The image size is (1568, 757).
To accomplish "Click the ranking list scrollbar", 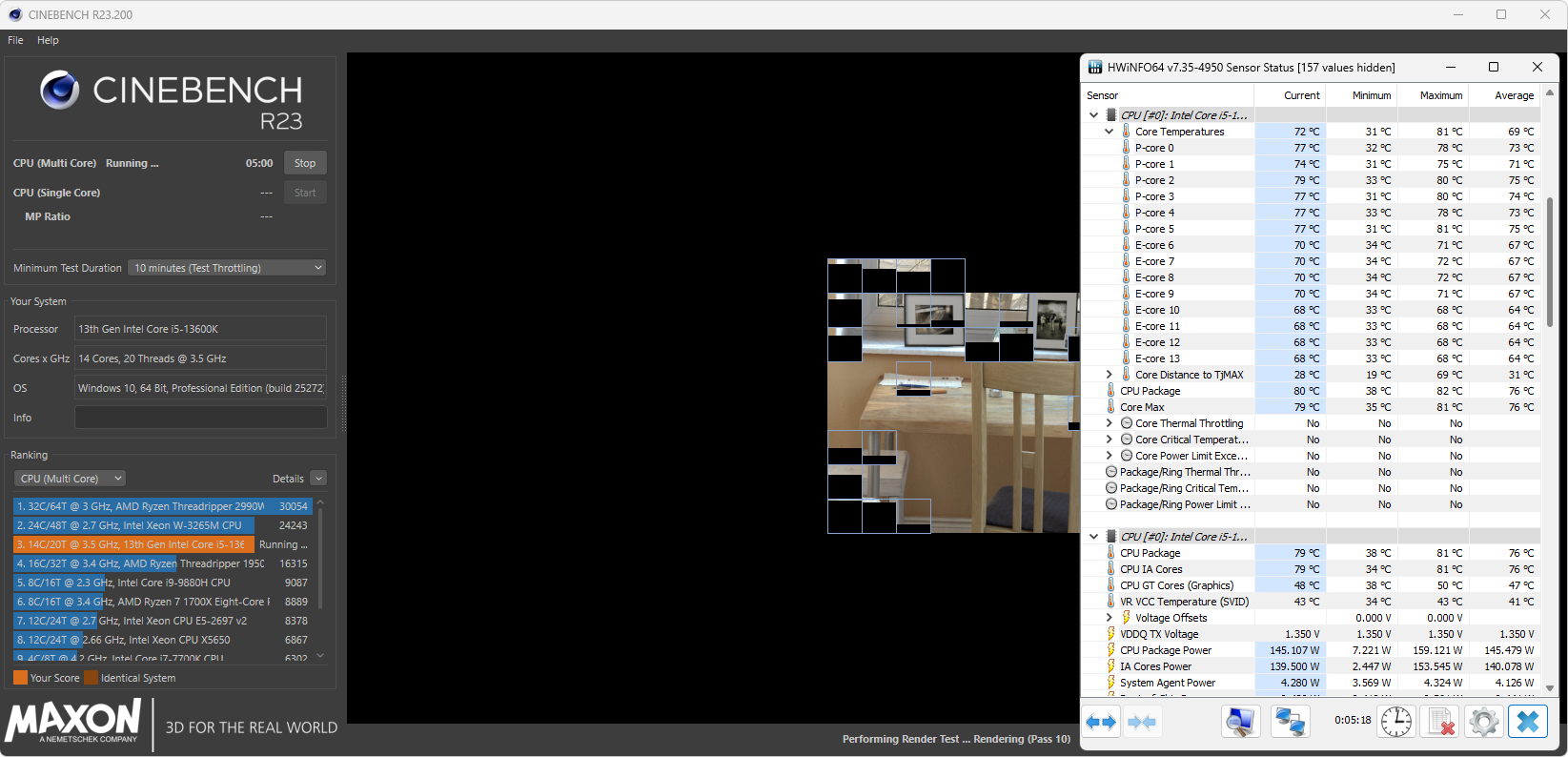I will (x=320, y=558).
